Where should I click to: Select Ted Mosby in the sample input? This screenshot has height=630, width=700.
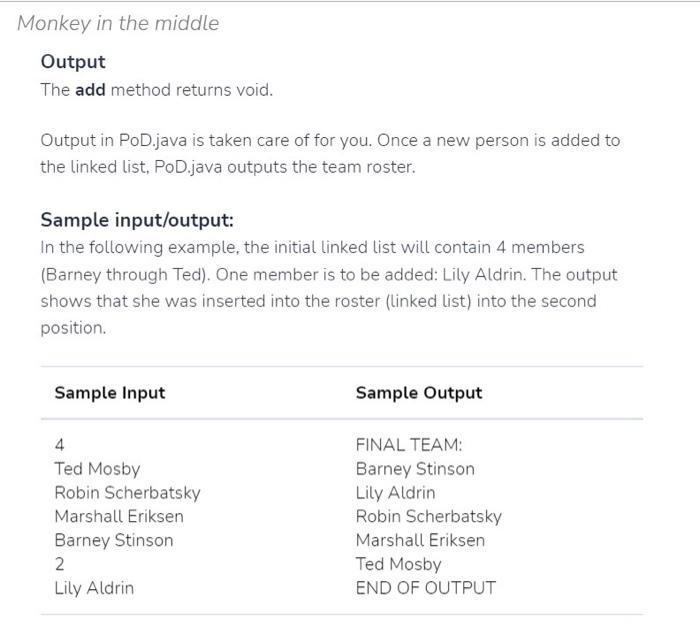[x=97, y=469]
